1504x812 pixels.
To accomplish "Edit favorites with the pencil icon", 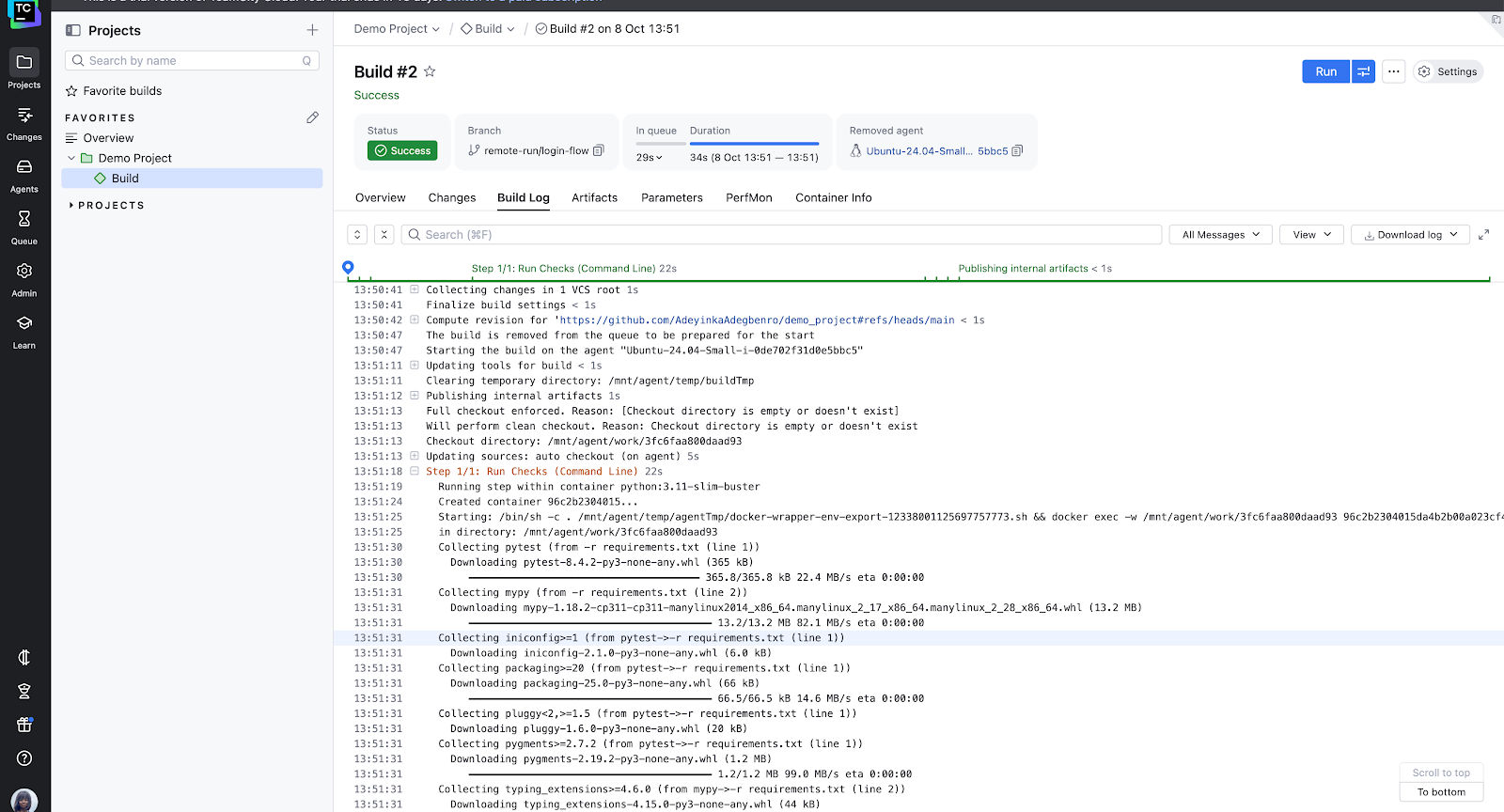I will (x=312, y=117).
